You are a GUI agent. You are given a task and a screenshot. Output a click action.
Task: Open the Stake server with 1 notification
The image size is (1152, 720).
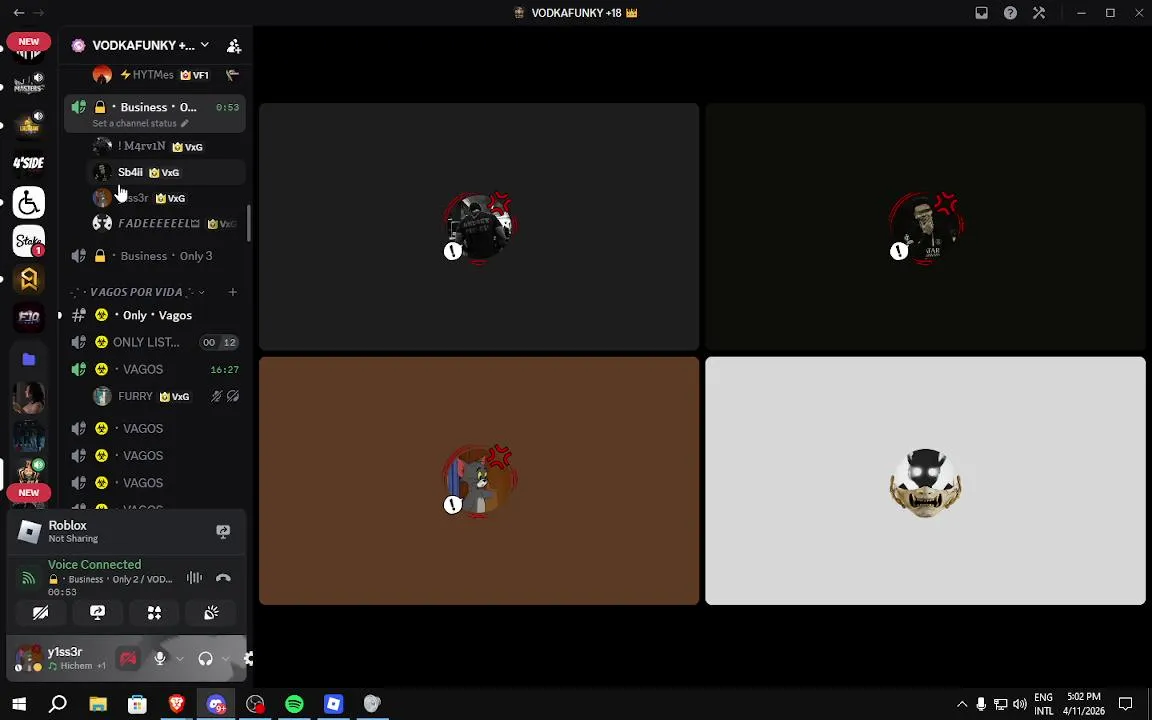coord(29,241)
